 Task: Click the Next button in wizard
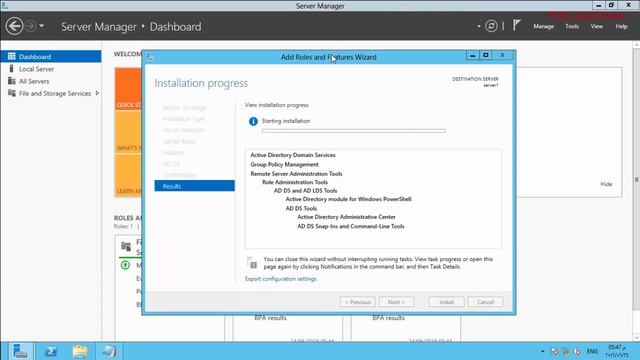click(x=396, y=302)
